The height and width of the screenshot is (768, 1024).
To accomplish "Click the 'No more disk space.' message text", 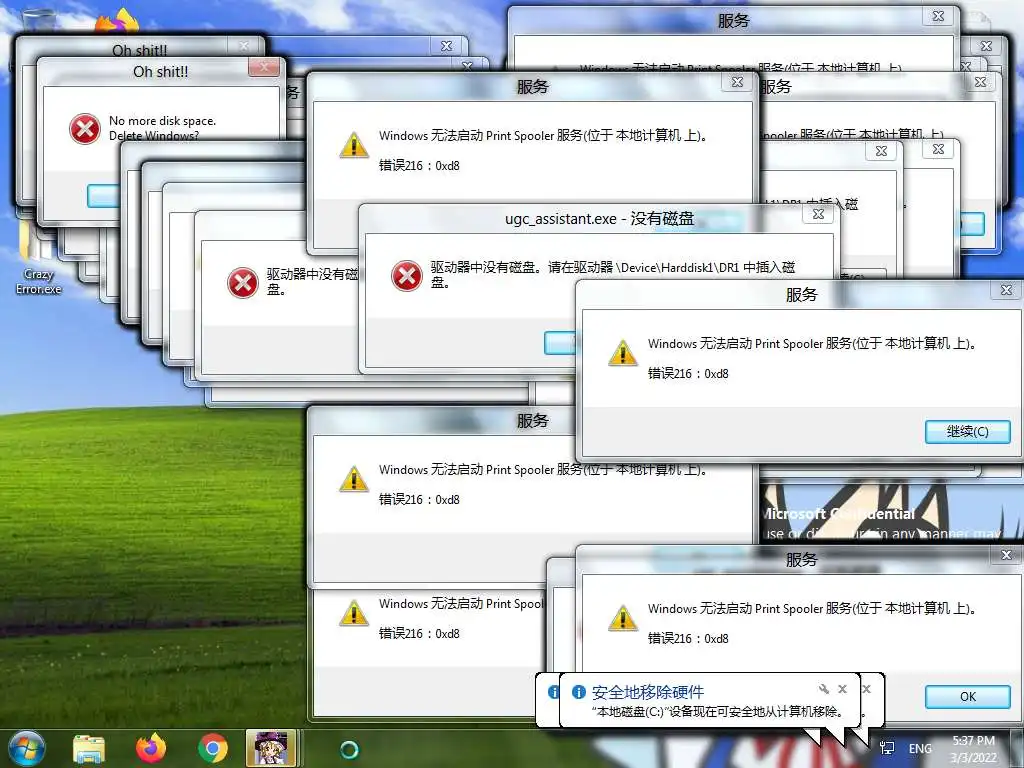I will pos(162,121).
